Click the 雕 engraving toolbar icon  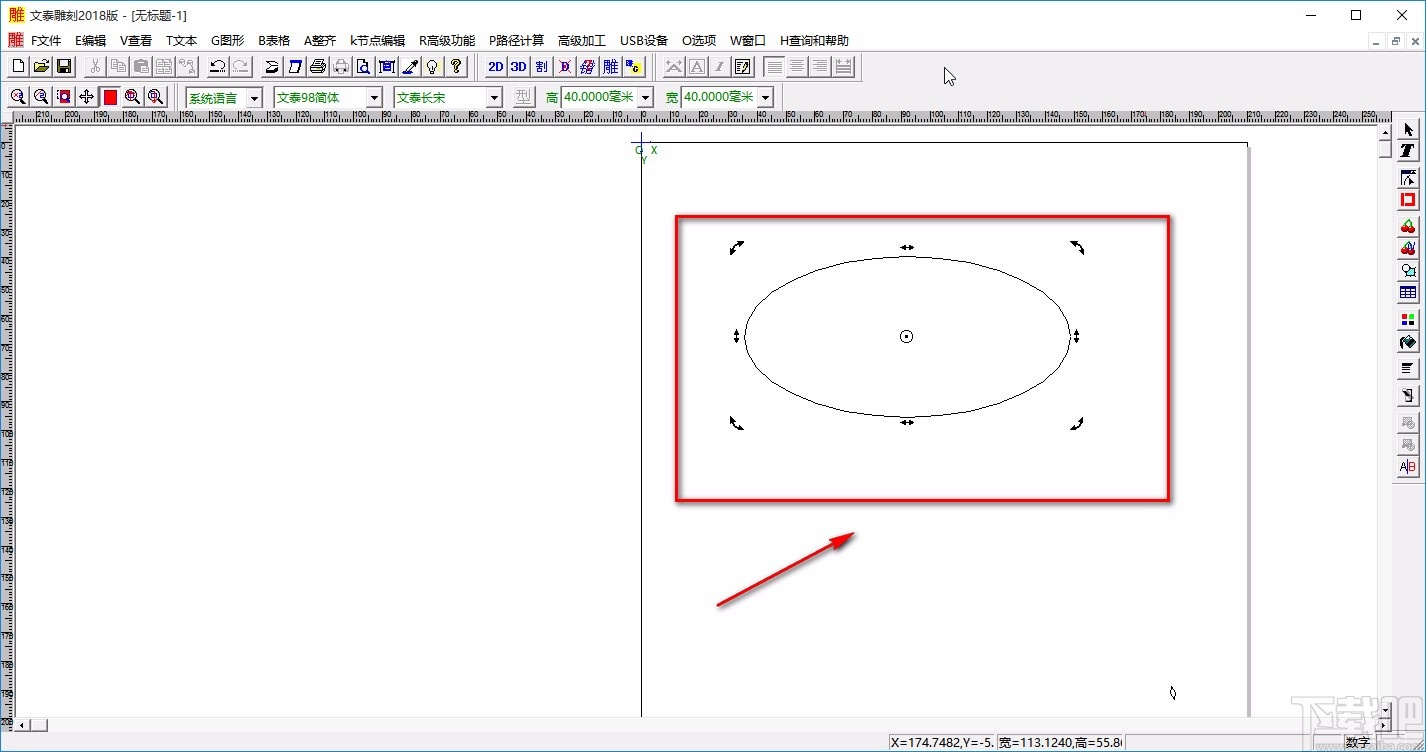[610, 67]
